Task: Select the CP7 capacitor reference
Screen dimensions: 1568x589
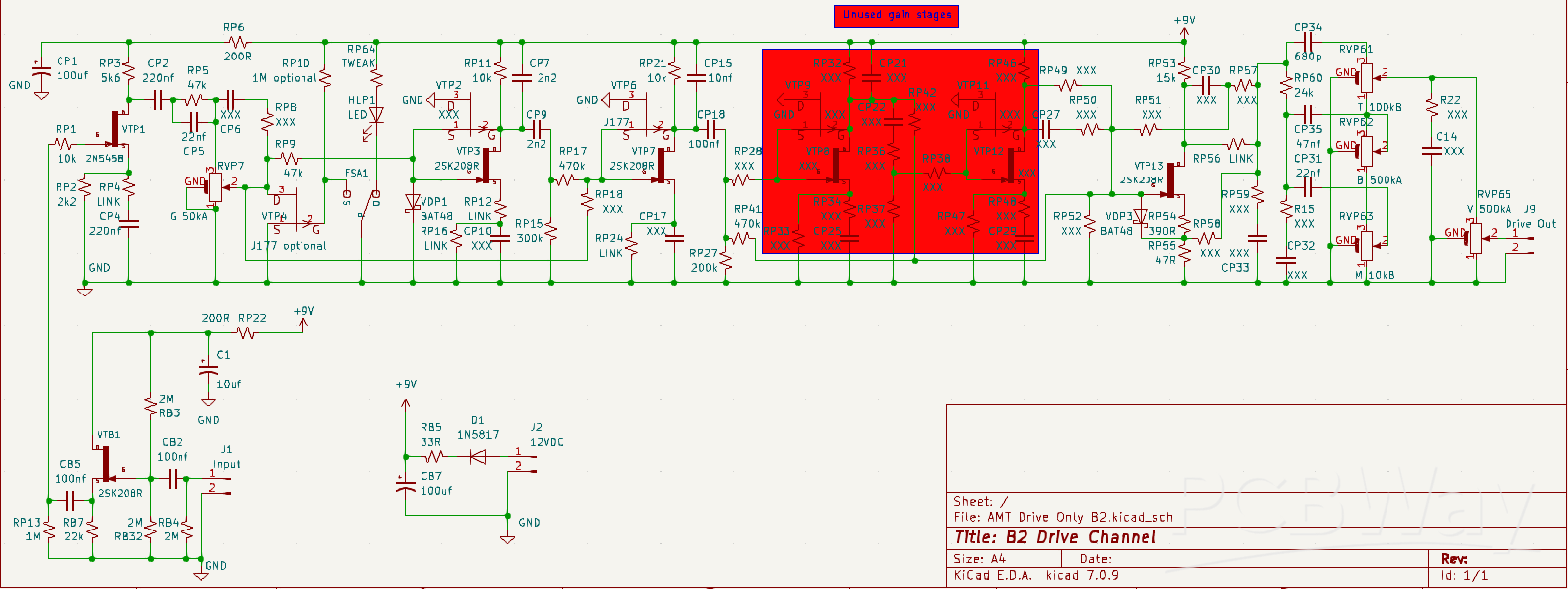Action: [540, 63]
